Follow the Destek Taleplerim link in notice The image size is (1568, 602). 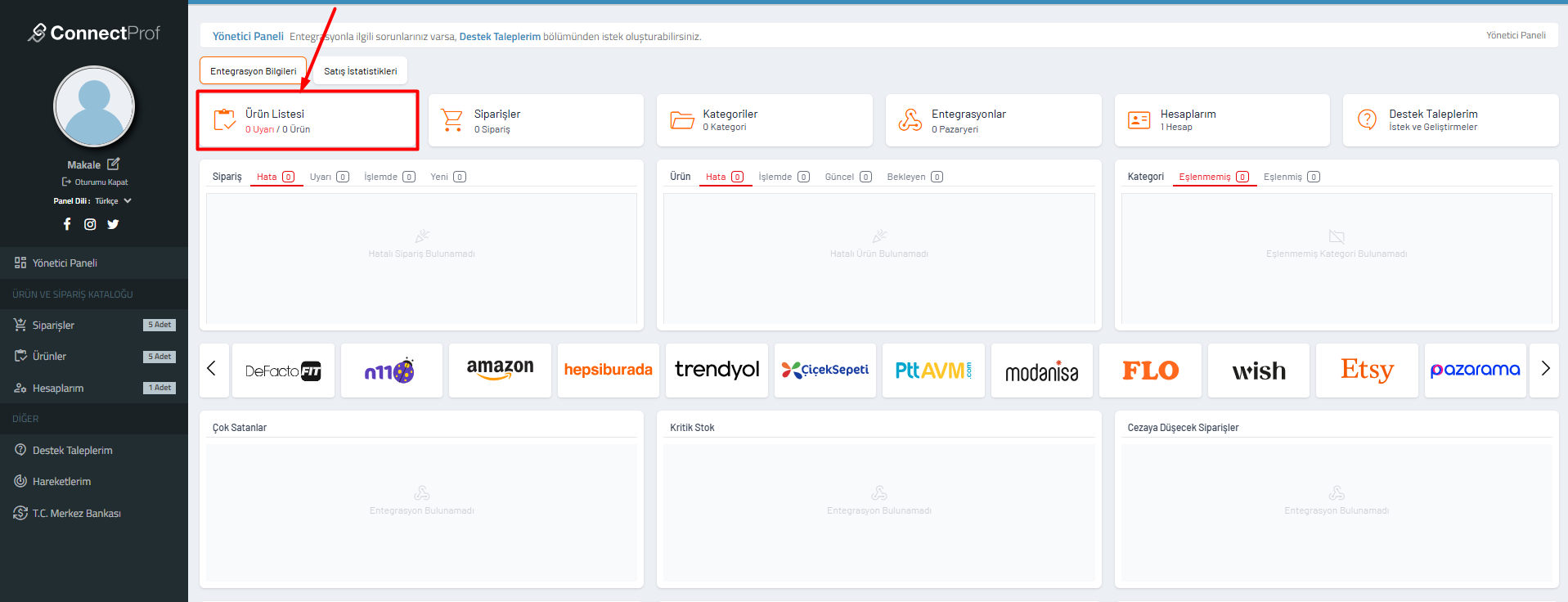(500, 36)
